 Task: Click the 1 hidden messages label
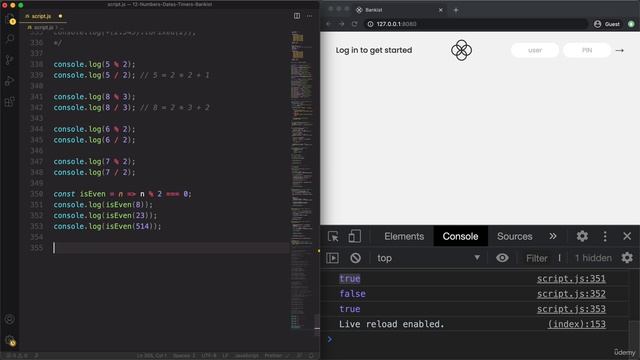pos(593,258)
